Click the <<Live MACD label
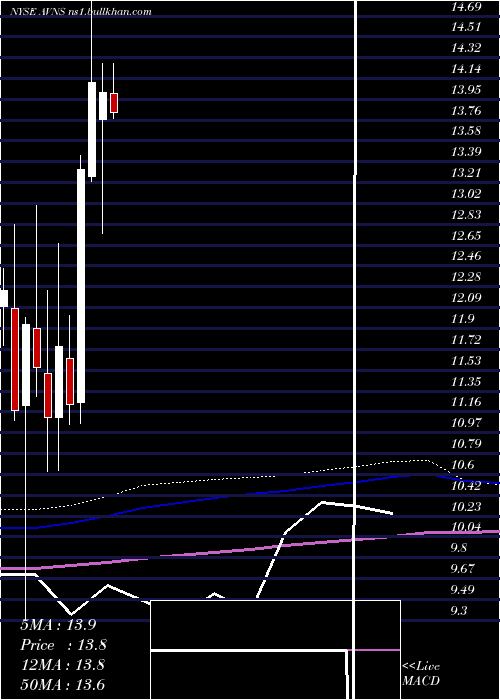 click(x=421, y=673)
